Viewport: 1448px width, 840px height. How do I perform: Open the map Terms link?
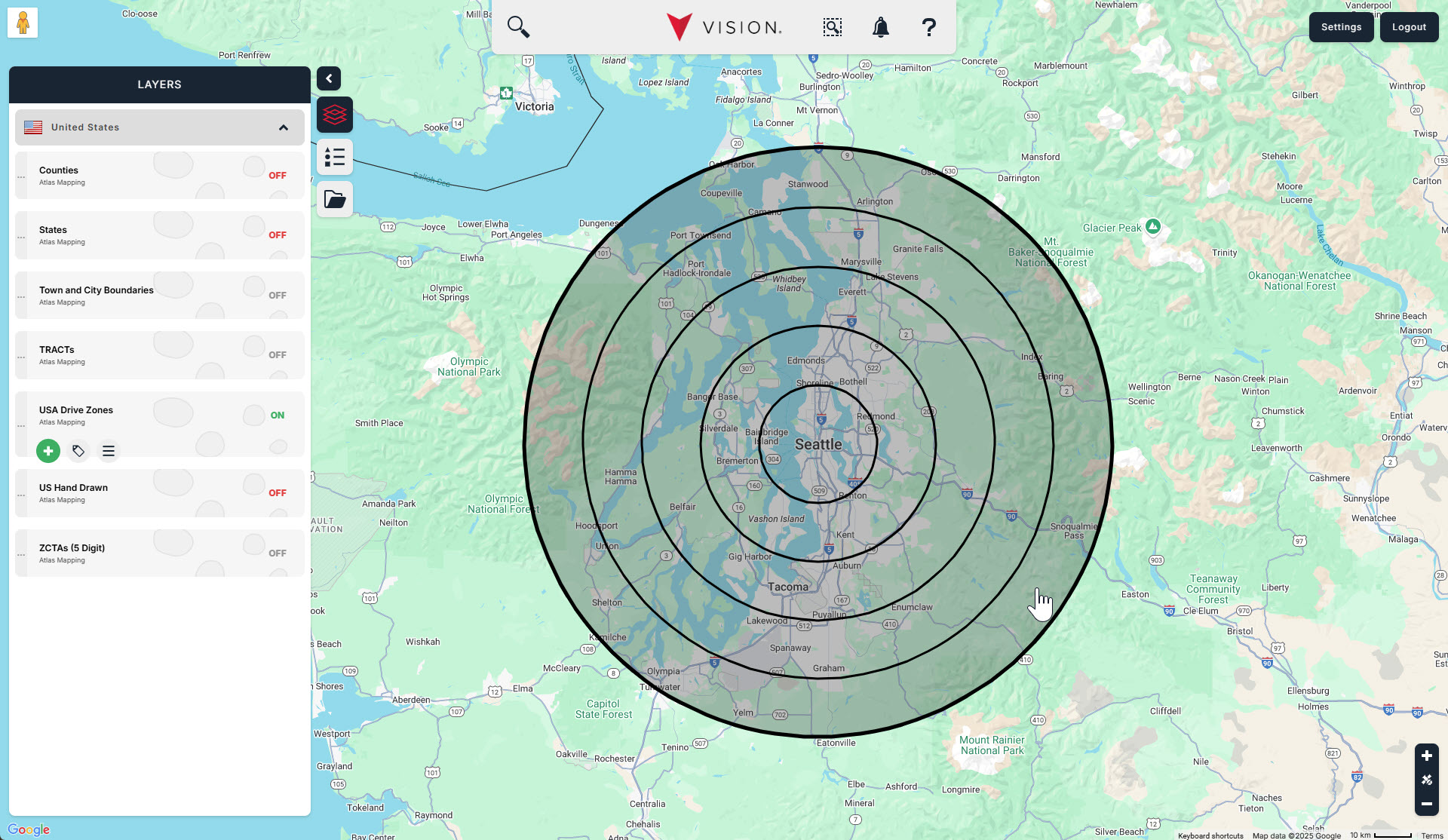[x=1431, y=835]
